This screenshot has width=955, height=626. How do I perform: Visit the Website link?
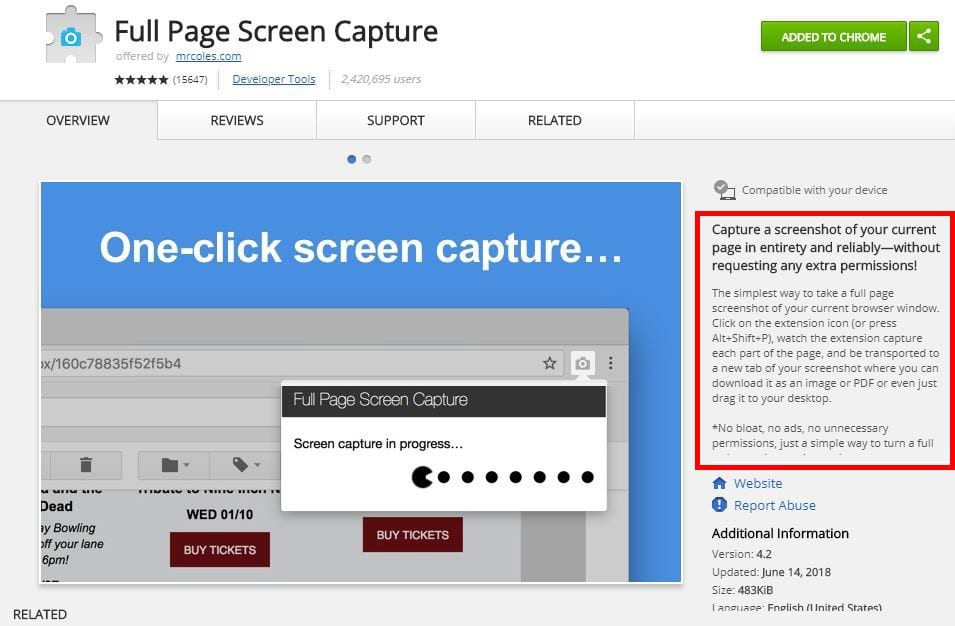click(757, 483)
